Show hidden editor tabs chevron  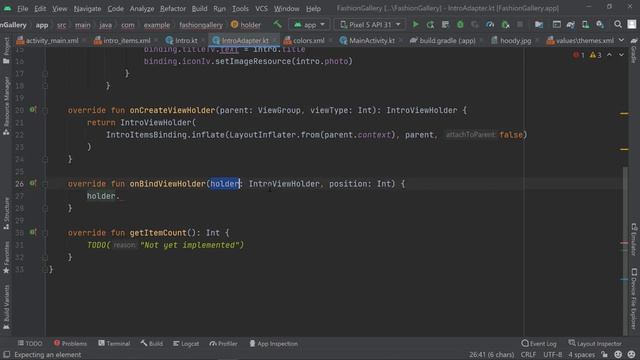click(621, 40)
